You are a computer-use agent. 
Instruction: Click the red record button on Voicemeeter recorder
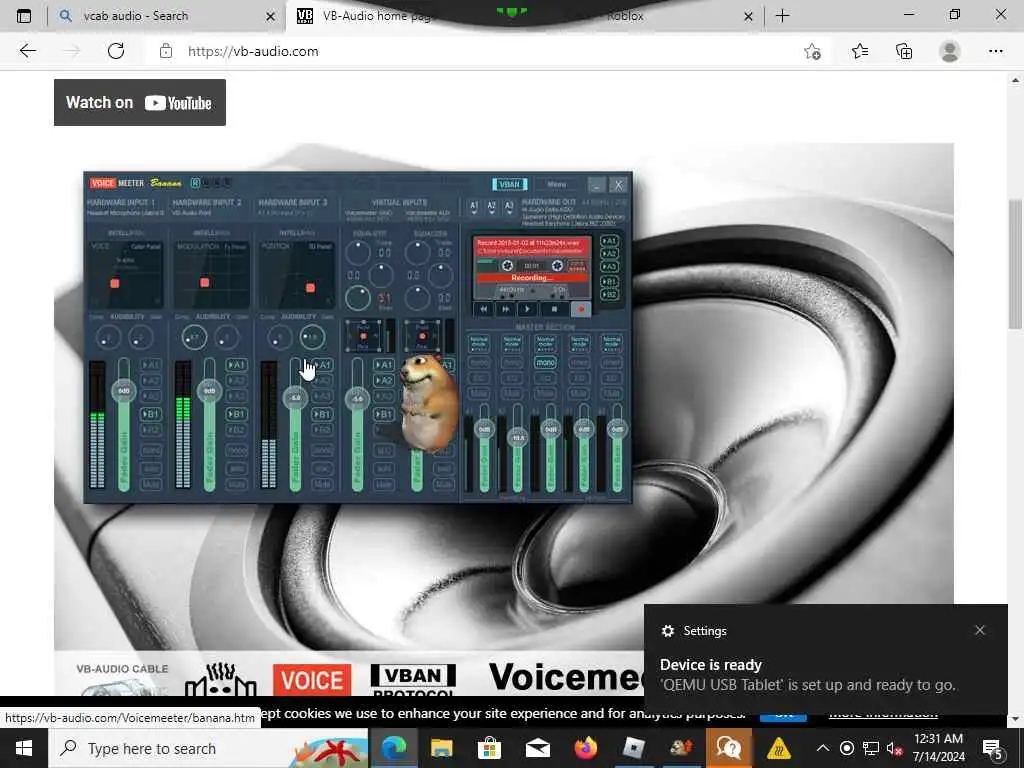pos(581,309)
